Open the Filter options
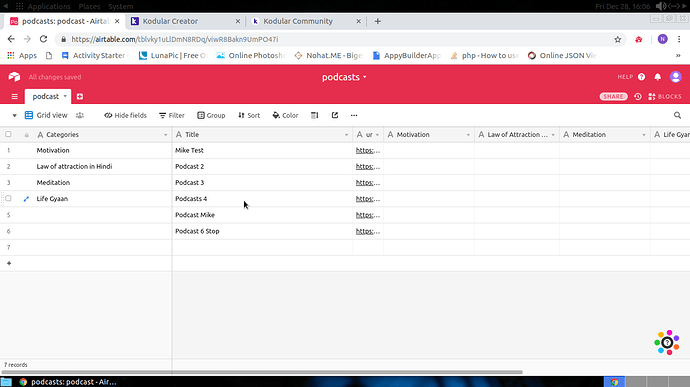 (x=172, y=115)
